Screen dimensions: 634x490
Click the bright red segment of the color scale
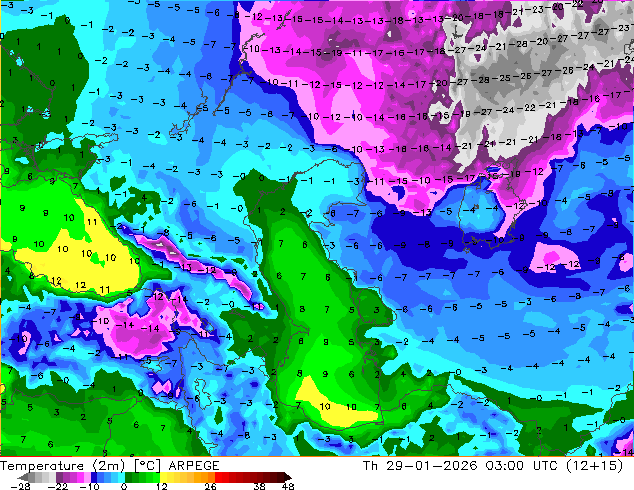pyautogui.click(x=218, y=477)
